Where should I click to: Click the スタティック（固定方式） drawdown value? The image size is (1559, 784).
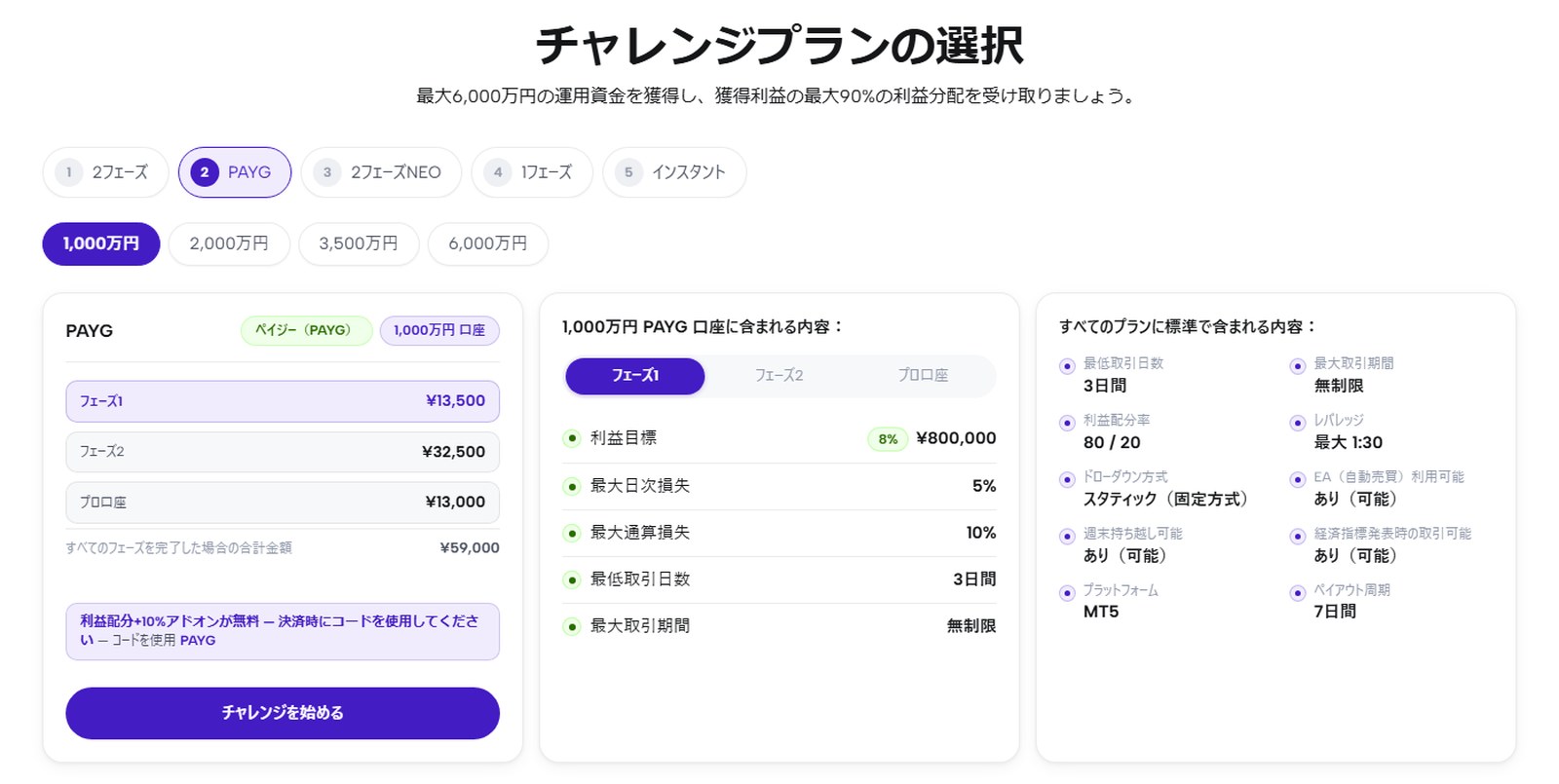pos(1166,499)
